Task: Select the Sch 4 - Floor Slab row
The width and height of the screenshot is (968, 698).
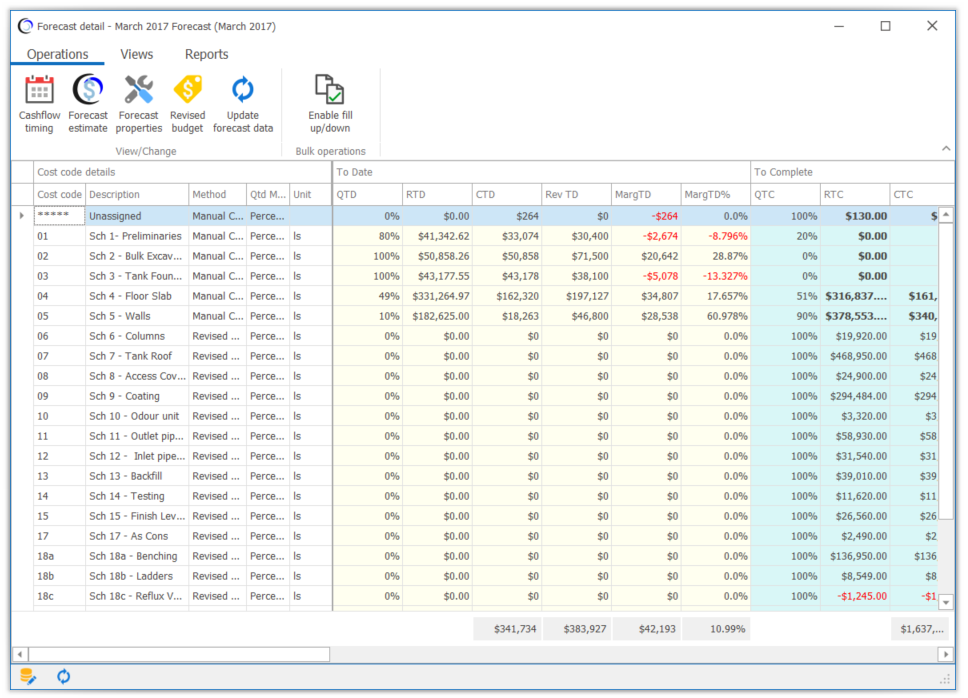Action: pyautogui.click(x=483, y=296)
